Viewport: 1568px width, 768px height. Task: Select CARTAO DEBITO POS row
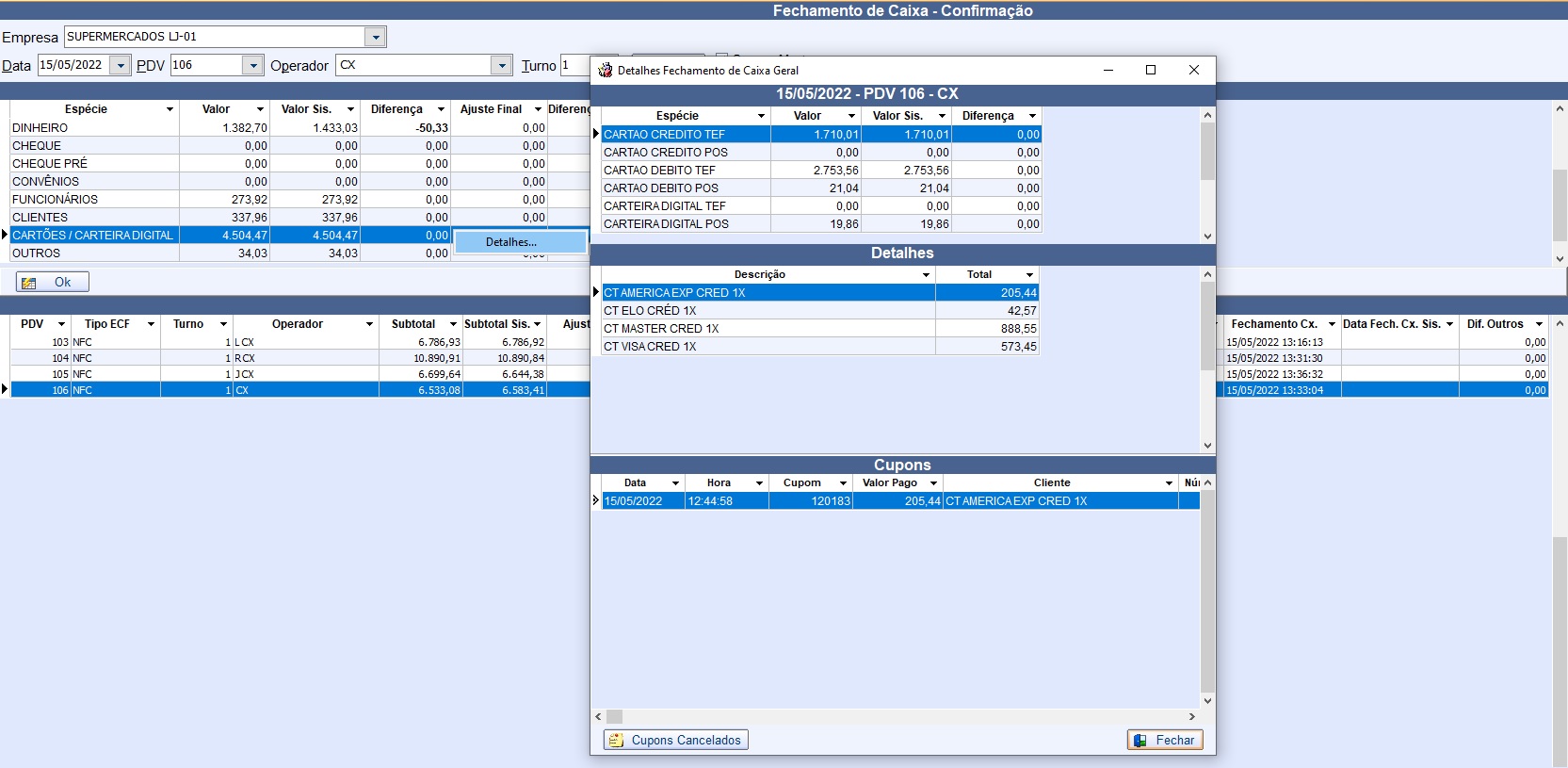click(x=821, y=188)
